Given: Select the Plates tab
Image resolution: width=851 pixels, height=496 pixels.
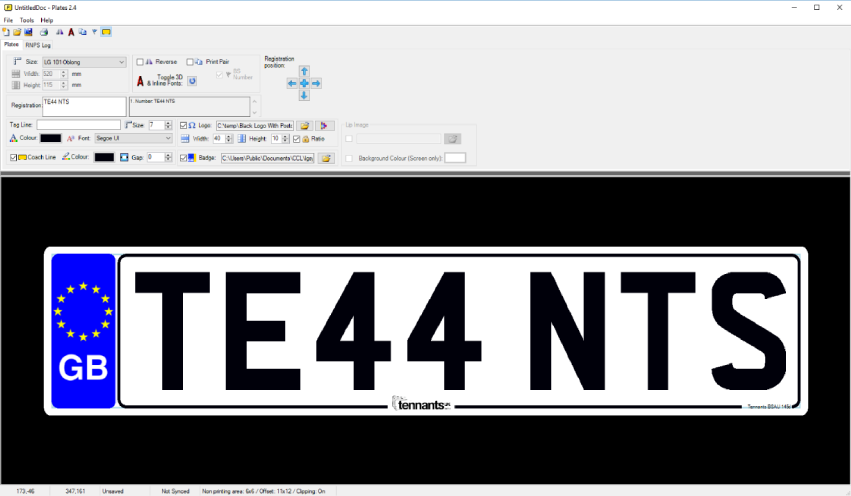Looking at the screenshot, I should [x=11, y=44].
